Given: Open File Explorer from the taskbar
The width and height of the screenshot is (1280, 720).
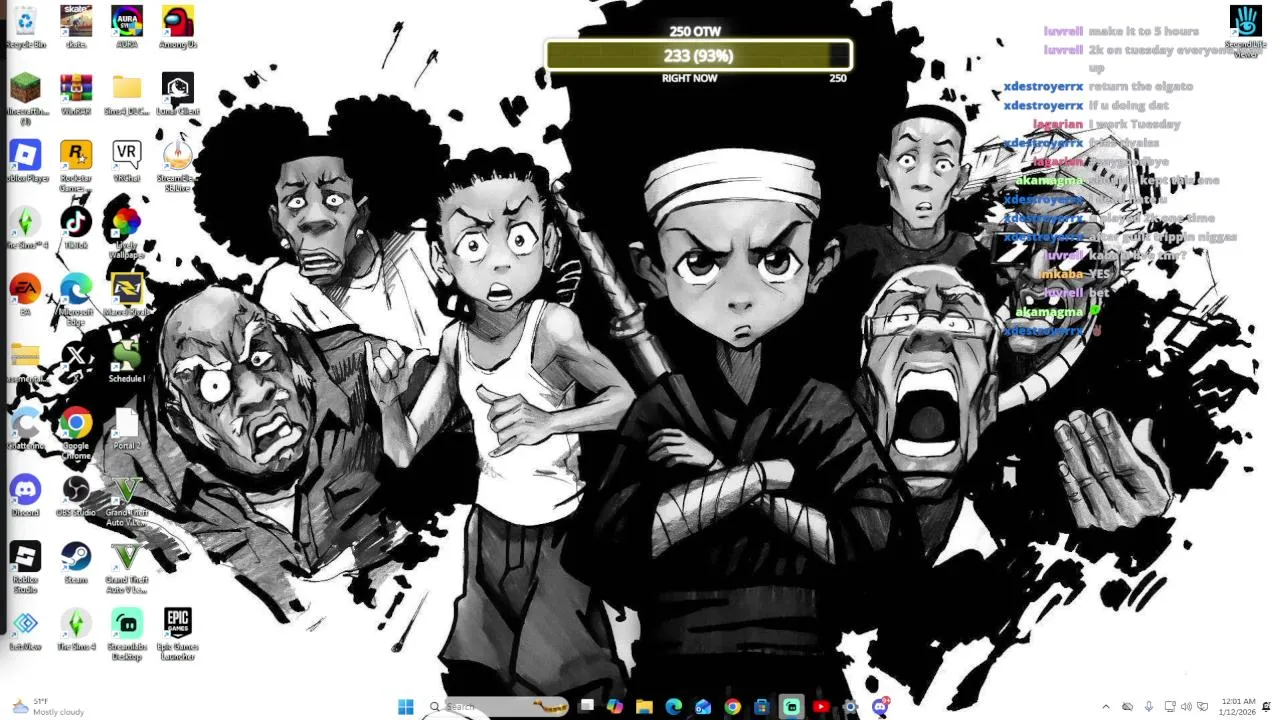Looking at the screenshot, I should click(x=644, y=707).
